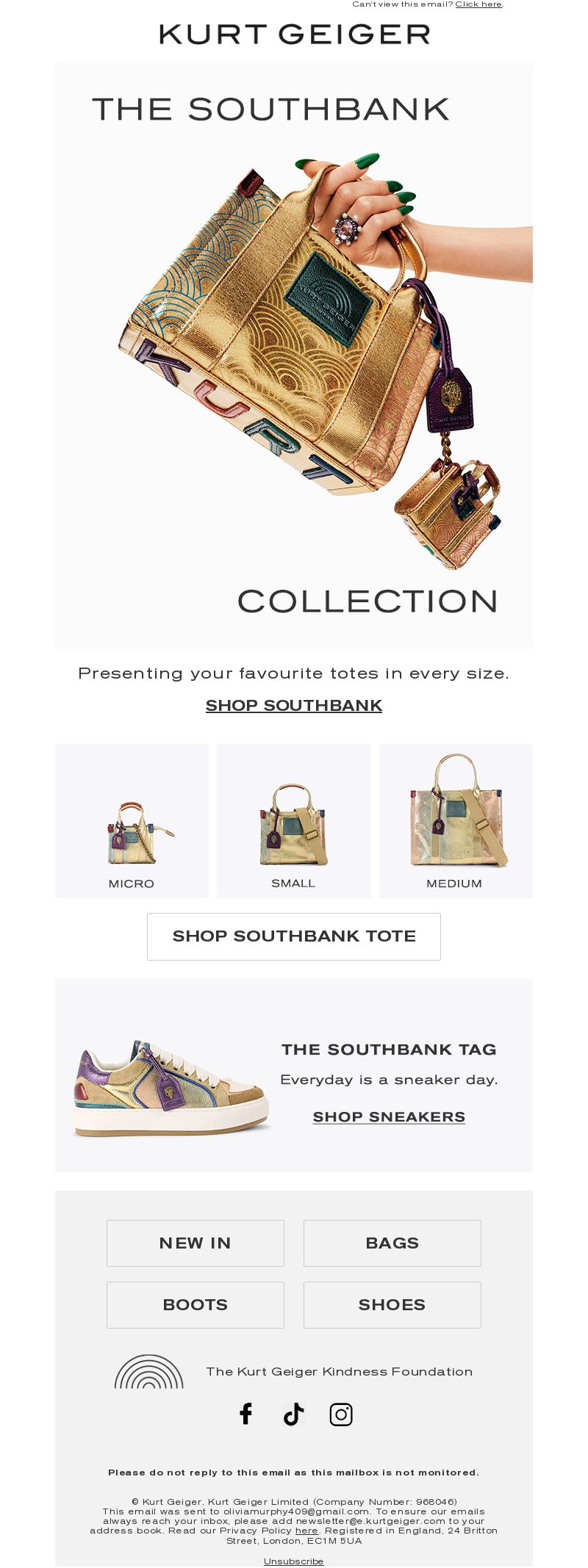Image resolution: width=588 pixels, height=1568 pixels.
Task: Open the Privacy Policy 'here' link
Action: point(306,1531)
